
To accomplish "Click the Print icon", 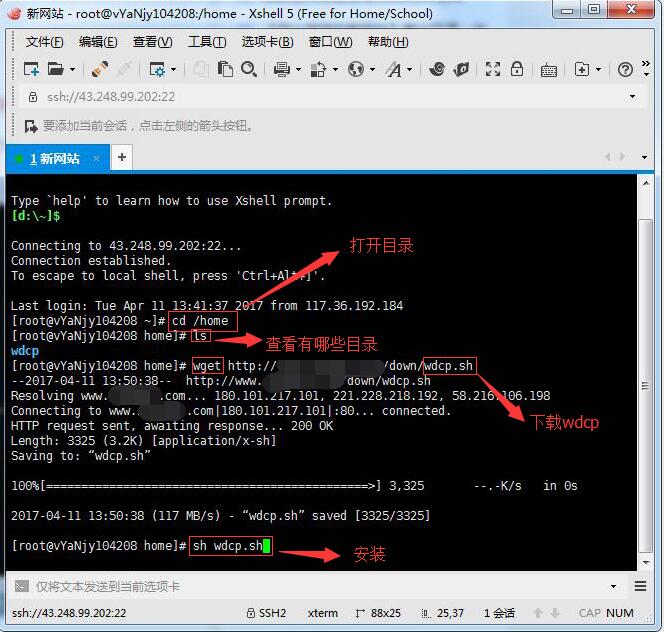I will 282,69.
